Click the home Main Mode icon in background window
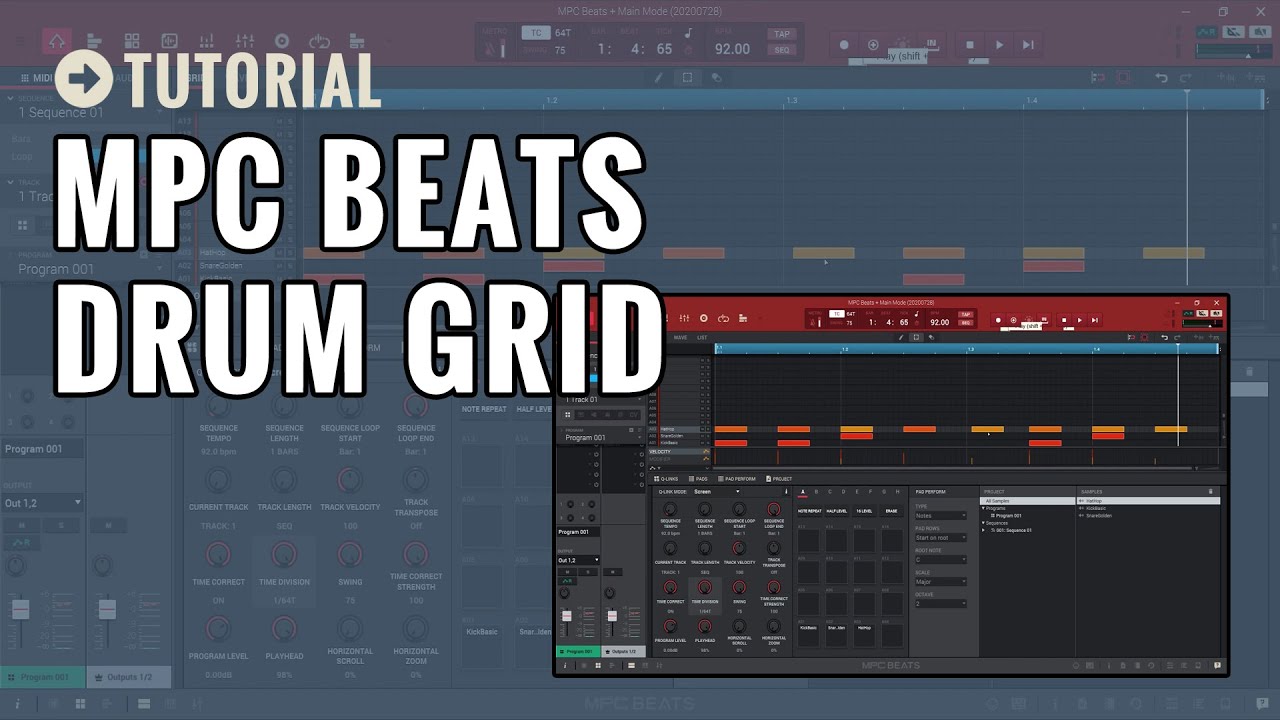 click(x=57, y=41)
